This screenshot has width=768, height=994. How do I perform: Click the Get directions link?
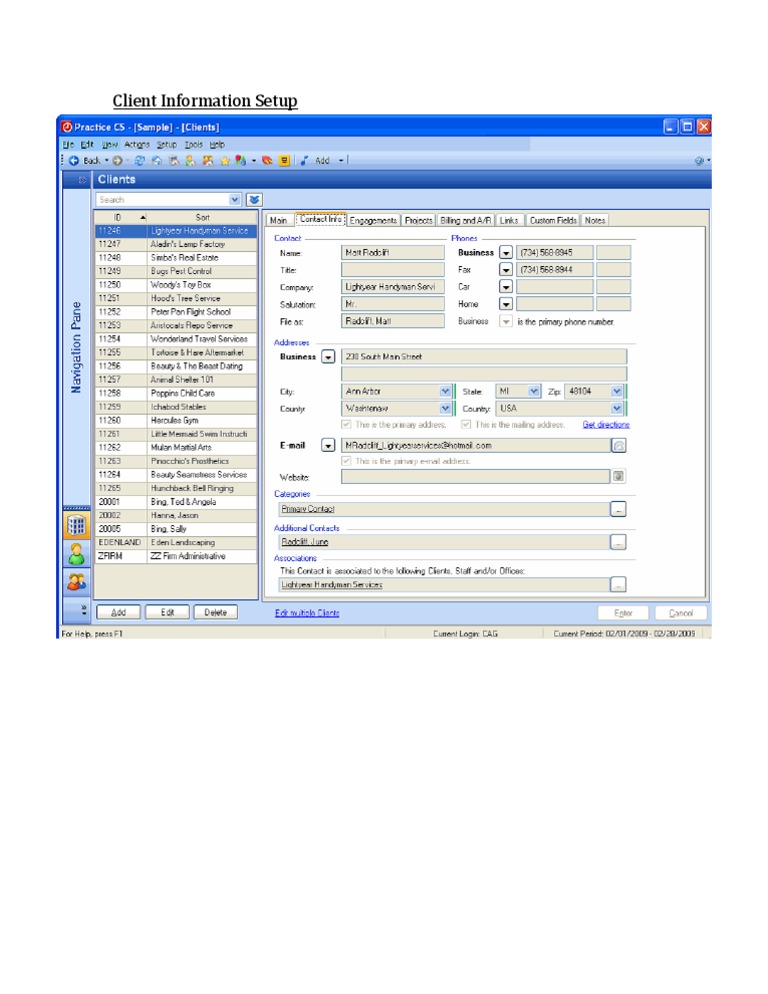606,425
